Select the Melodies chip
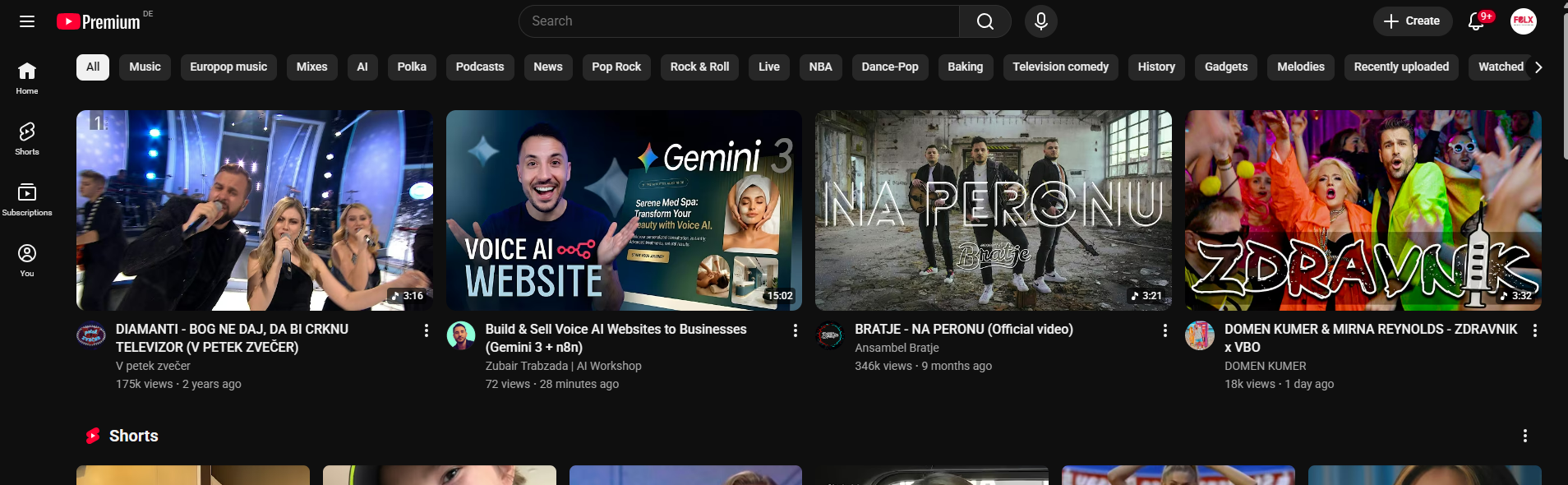 coord(1301,67)
